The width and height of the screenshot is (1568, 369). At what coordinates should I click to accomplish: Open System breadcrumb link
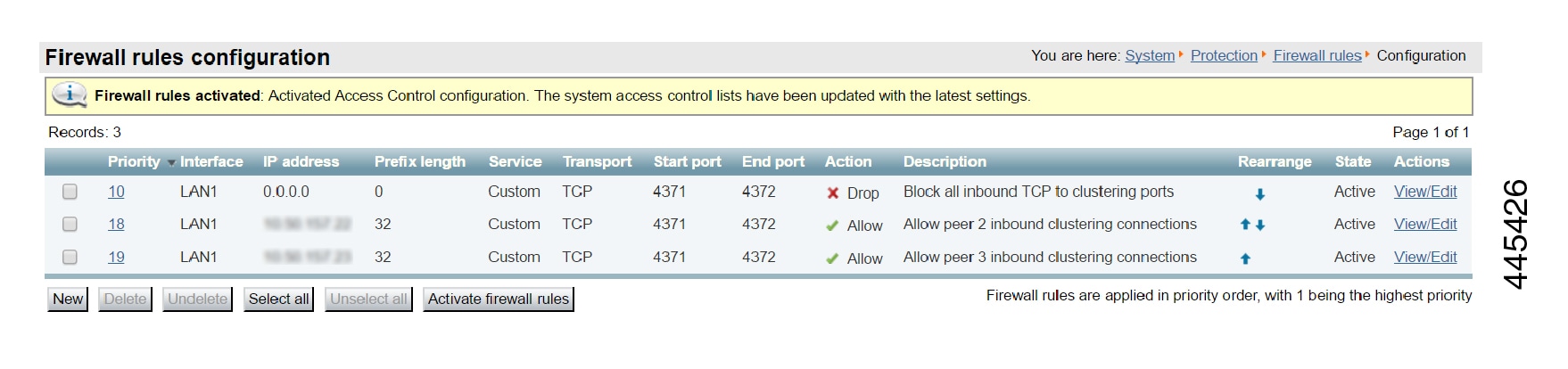point(1150,55)
